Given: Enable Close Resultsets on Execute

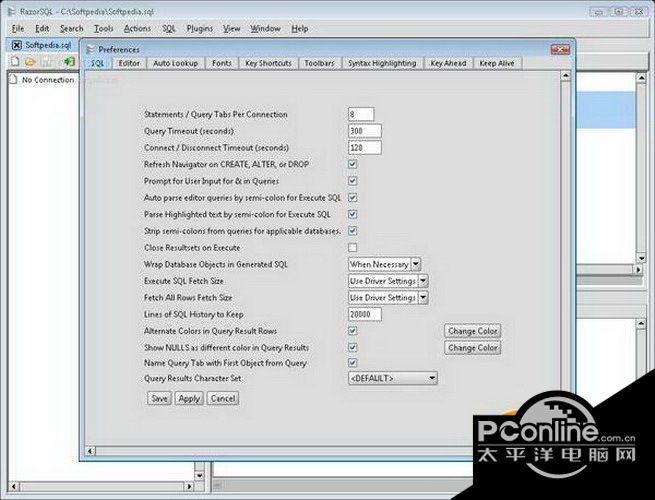Looking at the screenshot, I should coord(353,248).
